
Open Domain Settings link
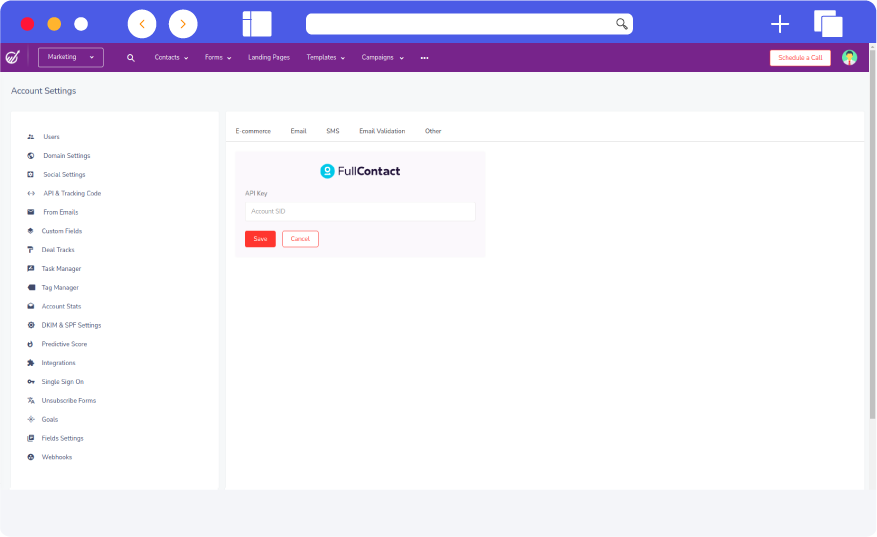[67, 156]
